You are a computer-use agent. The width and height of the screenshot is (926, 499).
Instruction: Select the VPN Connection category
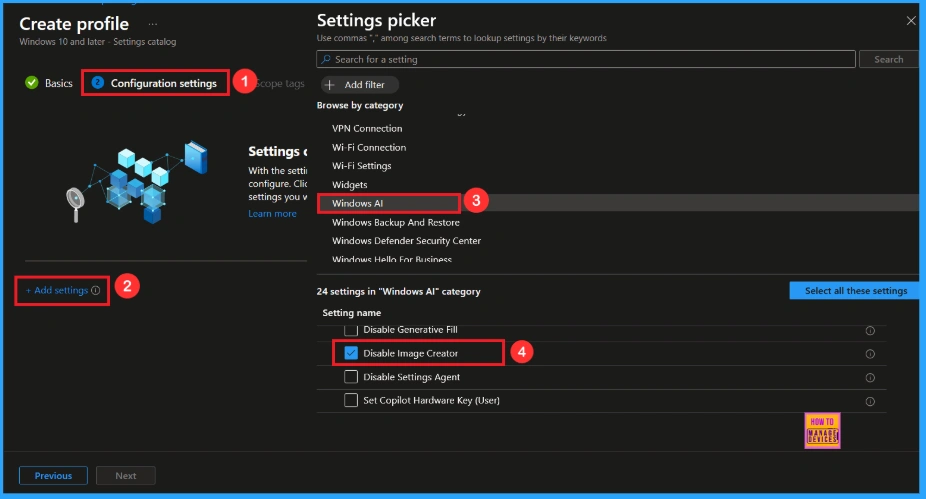point(367,128)
